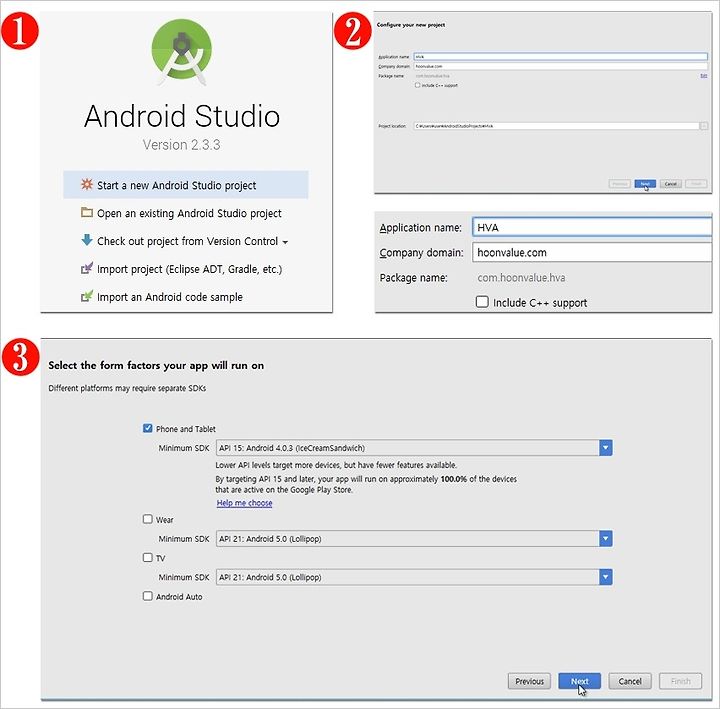The image size is (720, 709).
Task: Click the "Select the form factors" heading
Action: tap(156, 366)
